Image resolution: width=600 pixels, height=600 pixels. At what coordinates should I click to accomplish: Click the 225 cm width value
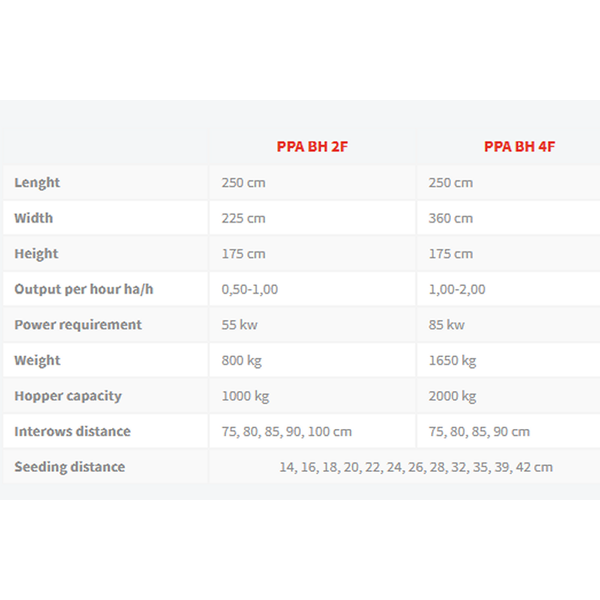243,218
